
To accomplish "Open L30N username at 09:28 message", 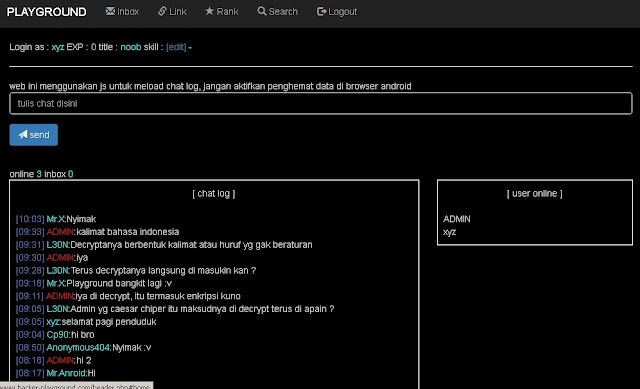I will [58, 270].
